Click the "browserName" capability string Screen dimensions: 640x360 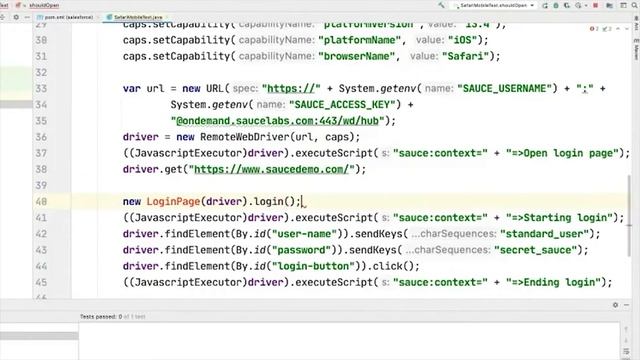tap(356, 56)
